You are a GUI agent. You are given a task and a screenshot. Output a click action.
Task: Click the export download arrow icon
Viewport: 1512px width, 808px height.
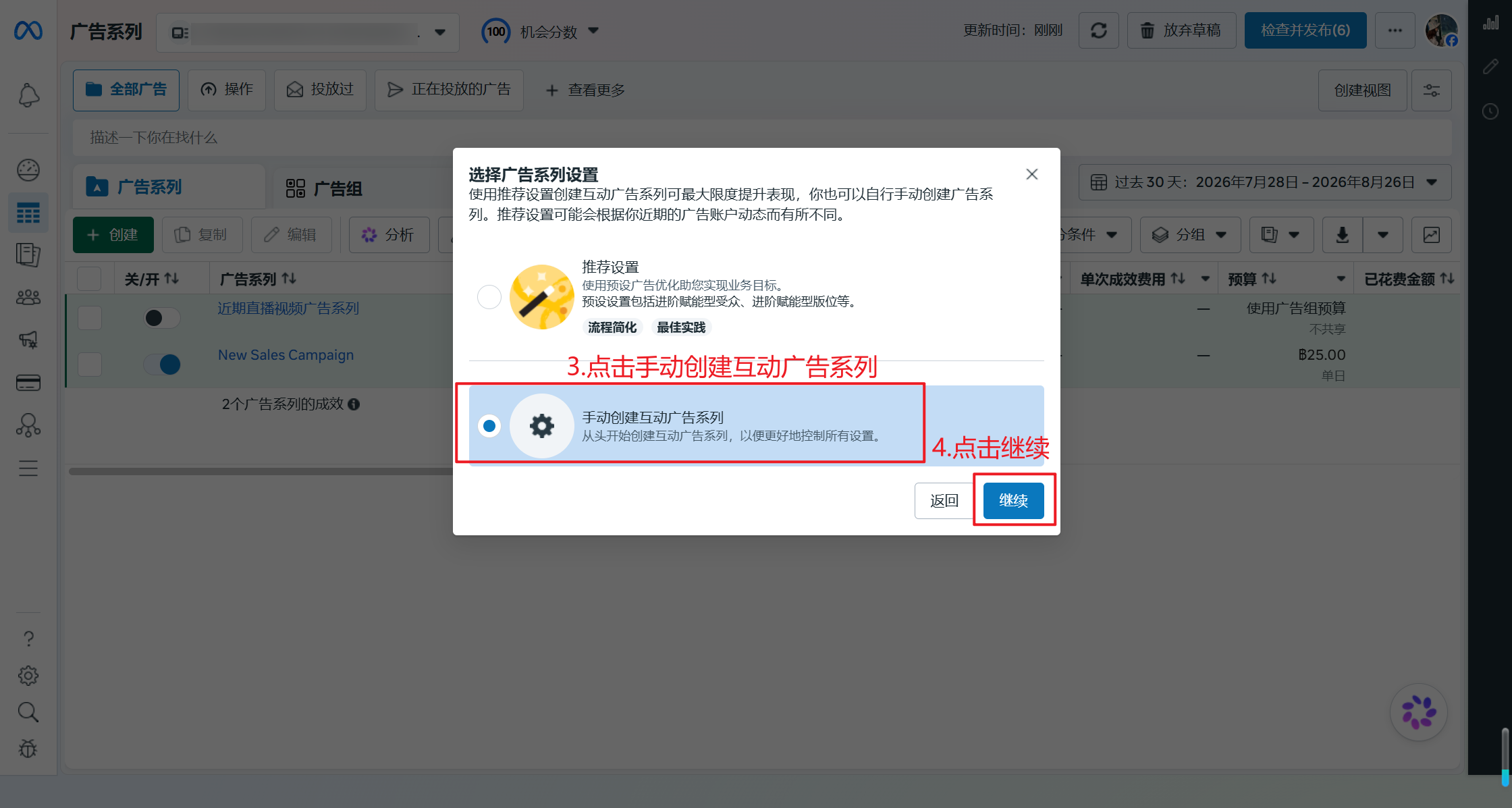click(x=1342, y=235)
